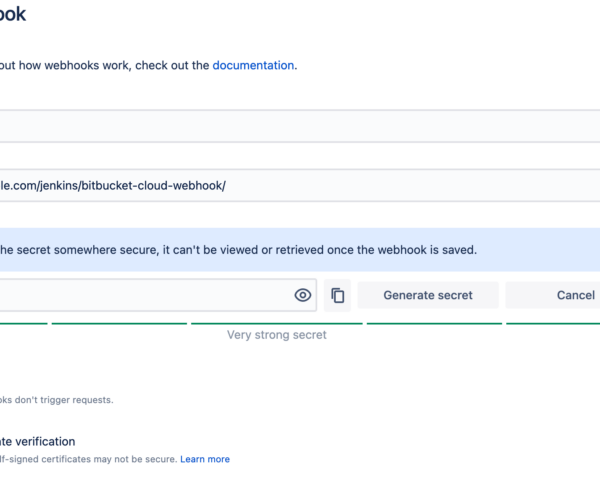Image resolution: width=600 pixels, height=480 pixels.
Task: Click the fourth strength bar segment from left
Action: (x=434, y=323)
